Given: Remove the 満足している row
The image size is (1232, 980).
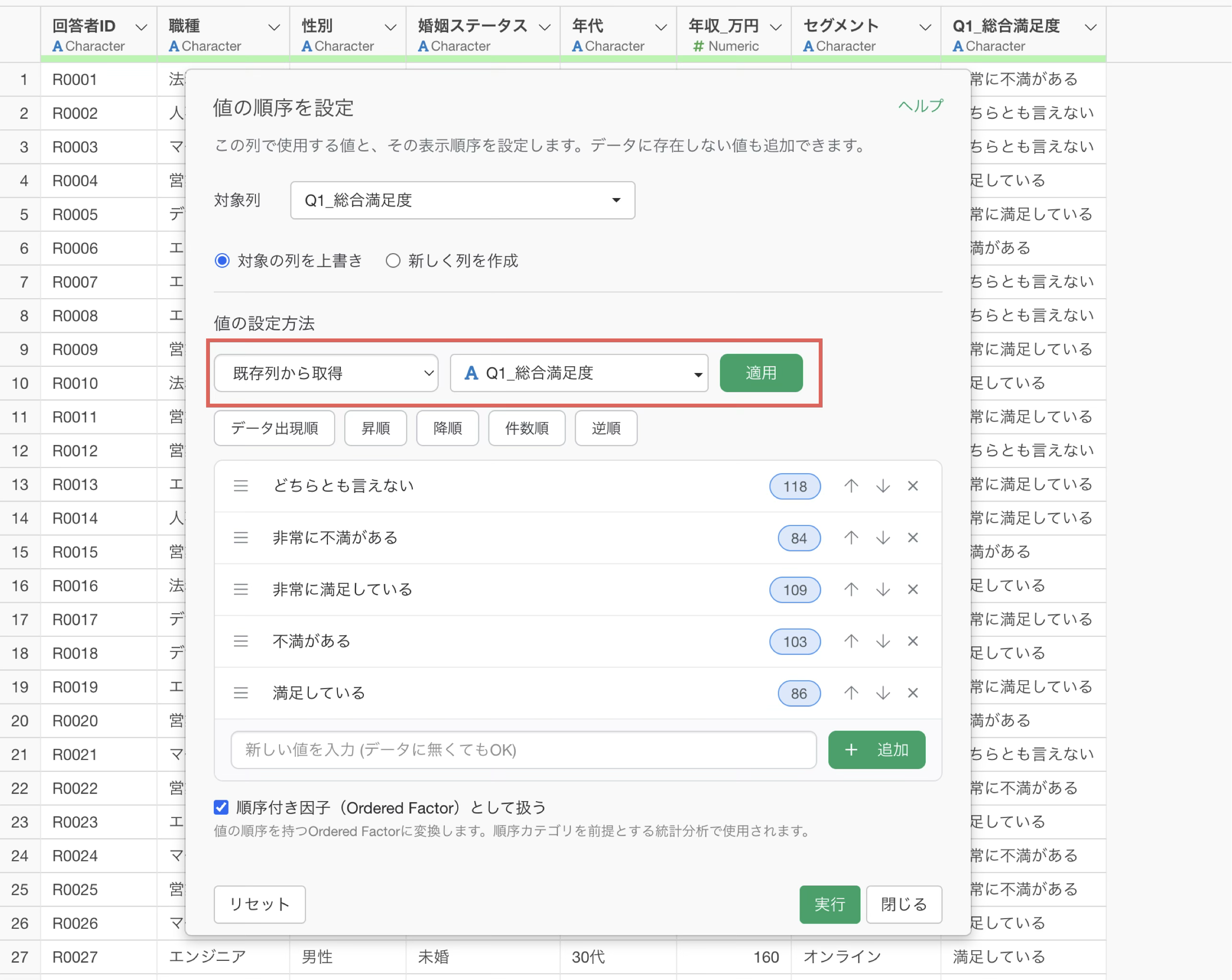Looking at the screenshot, I should pyautogui.click(x=913, y=693).
